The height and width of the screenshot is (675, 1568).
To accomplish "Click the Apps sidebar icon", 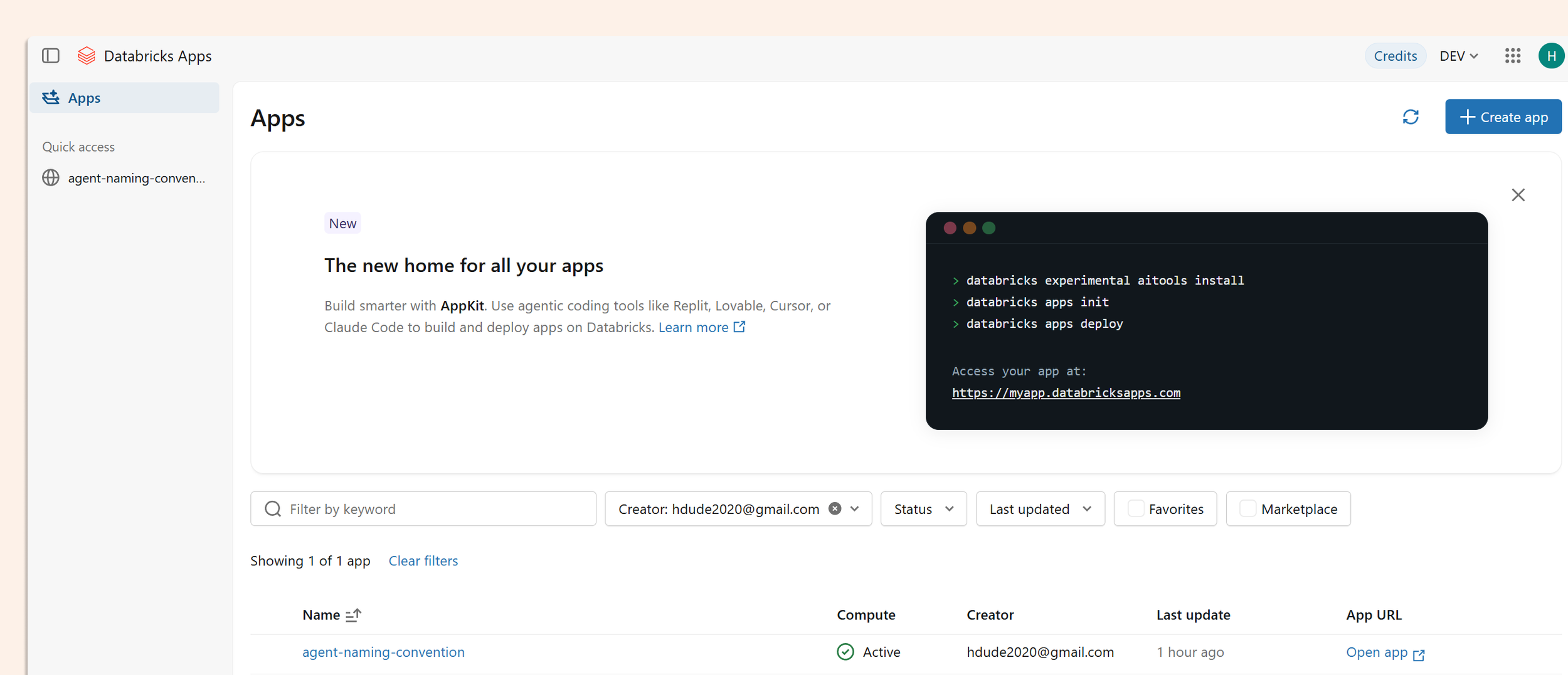I will tap(51, 98).
